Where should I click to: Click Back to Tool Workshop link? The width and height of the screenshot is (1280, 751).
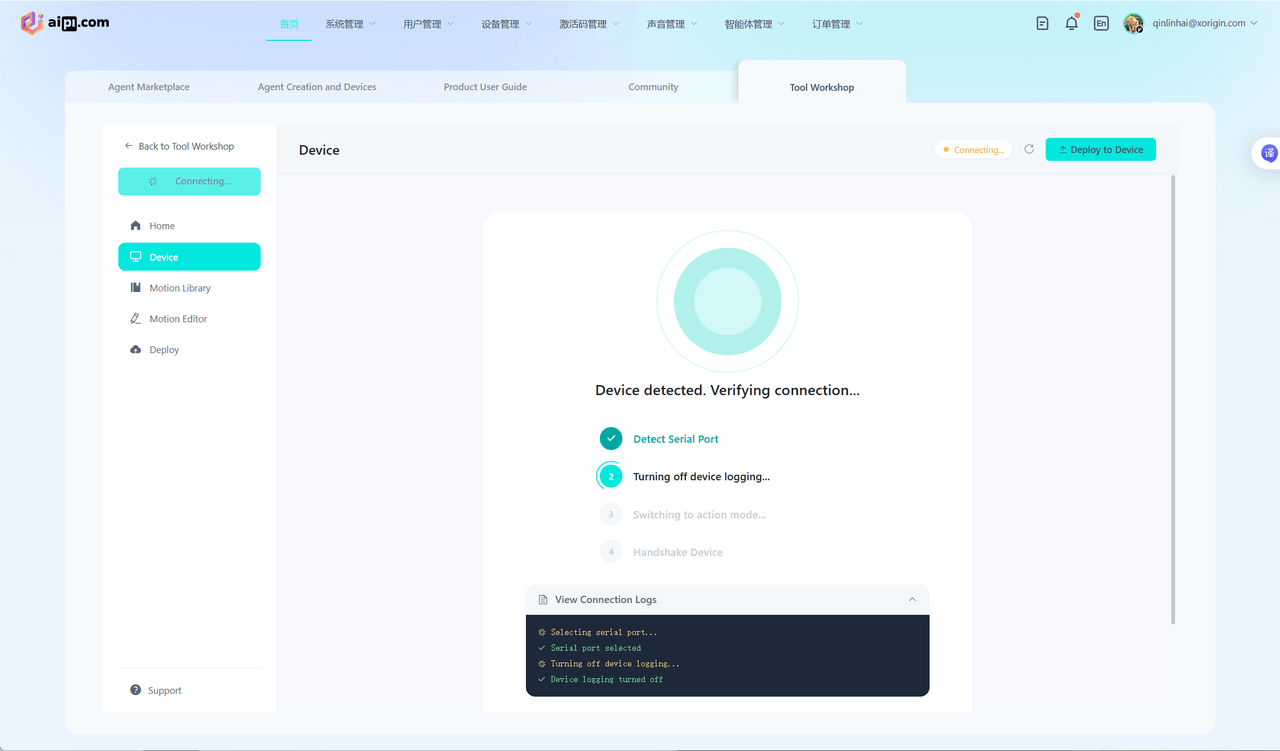click(179, 146)
